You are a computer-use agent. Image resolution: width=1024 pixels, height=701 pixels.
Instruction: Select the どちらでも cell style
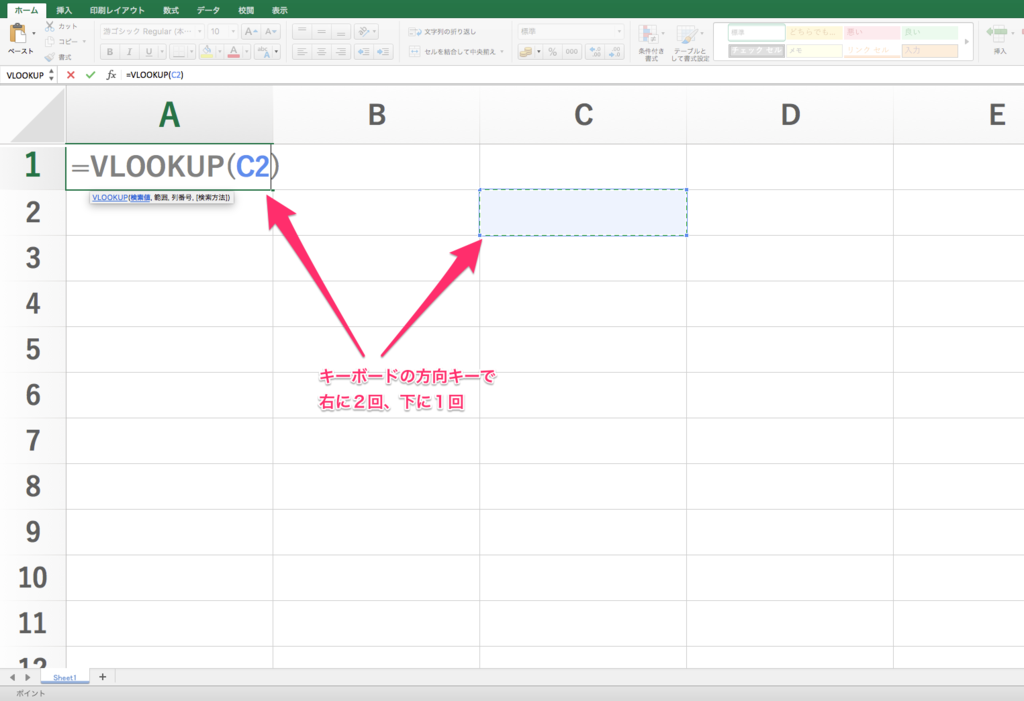(x=814, y=32)
